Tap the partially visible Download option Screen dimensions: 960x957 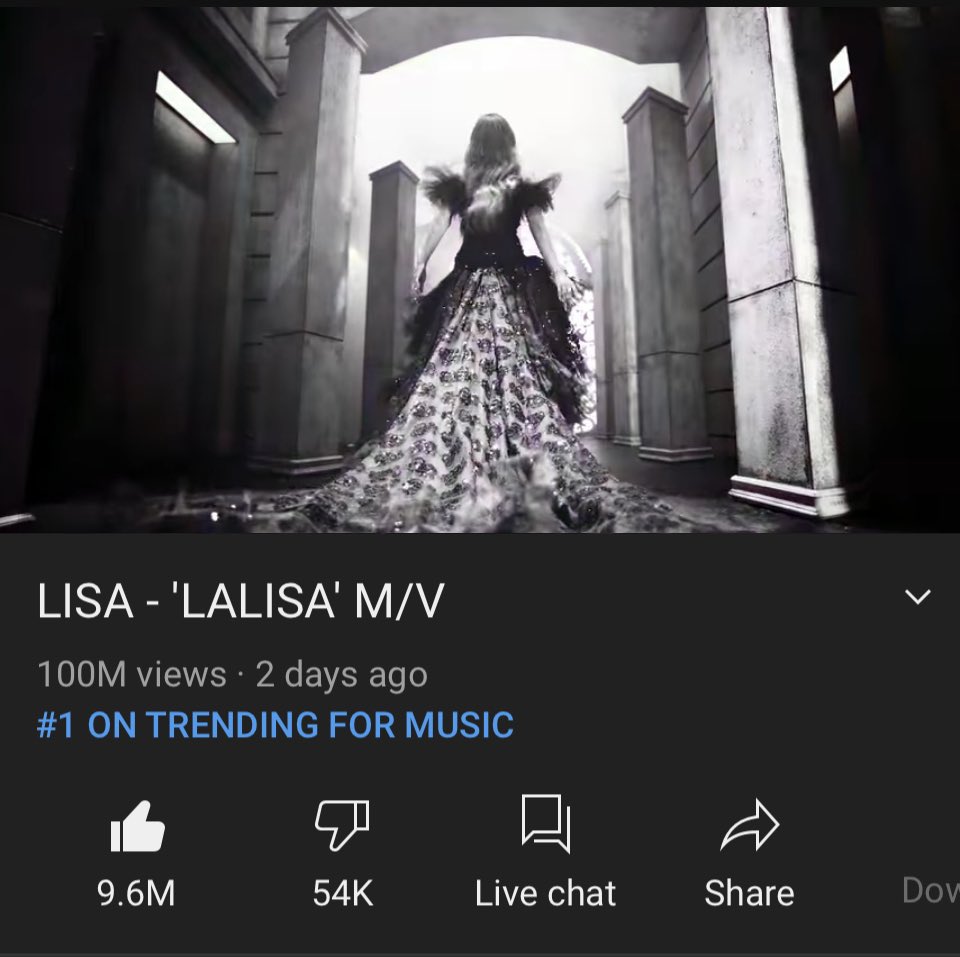(931, 891)
